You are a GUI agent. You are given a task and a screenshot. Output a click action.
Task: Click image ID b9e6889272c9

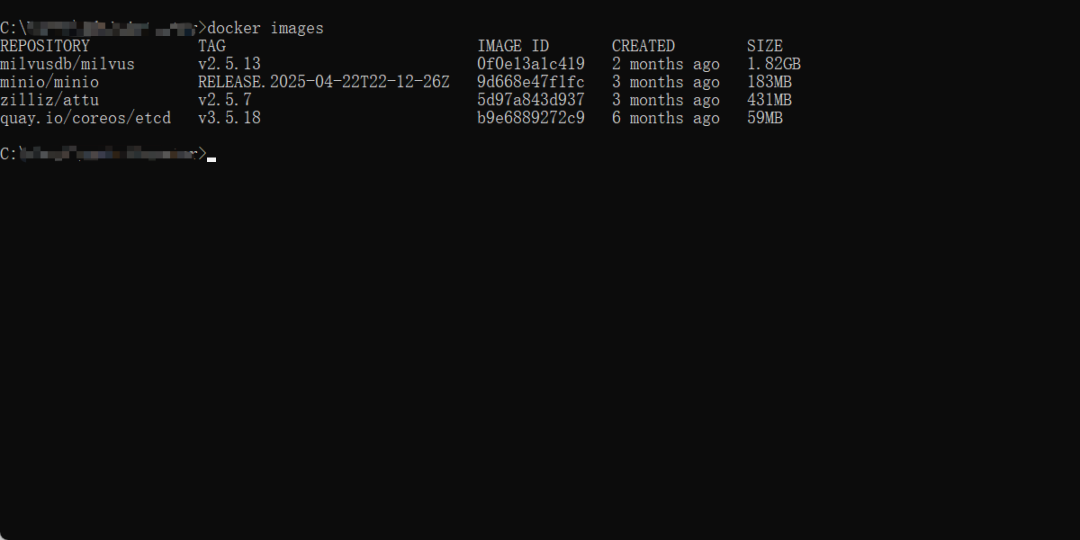pos(530,118)
